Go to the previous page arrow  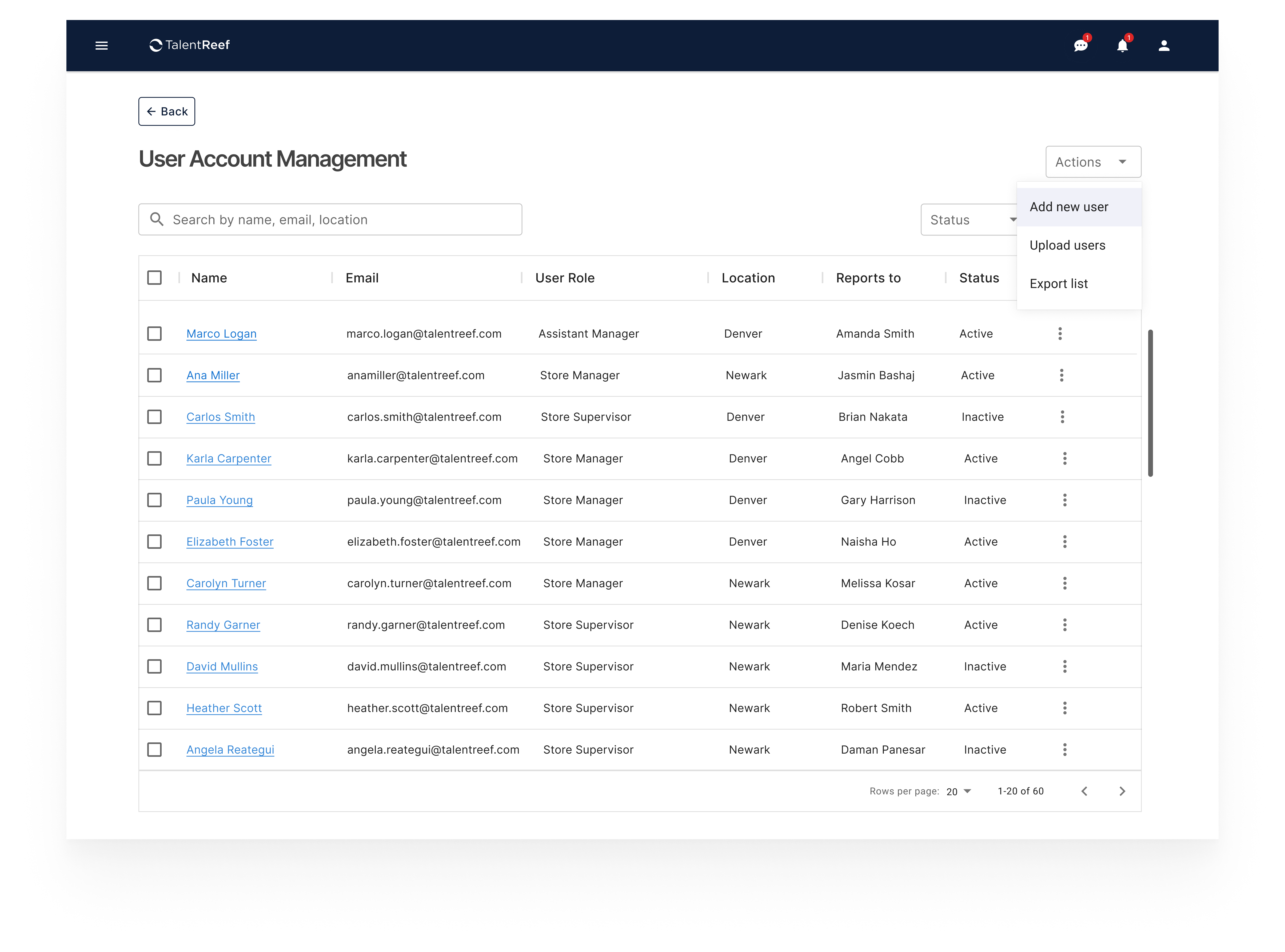[1084, 791]
